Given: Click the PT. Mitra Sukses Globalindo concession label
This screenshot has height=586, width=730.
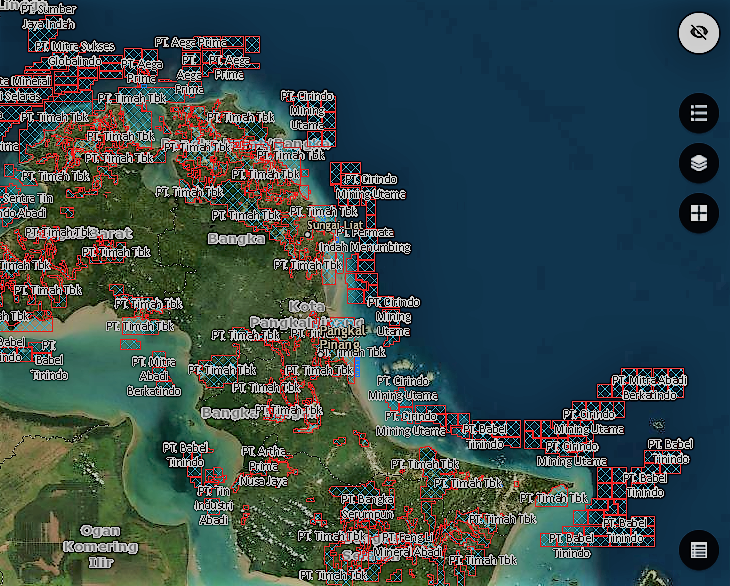Looking at the screenshot, I should tap(74, 53).
